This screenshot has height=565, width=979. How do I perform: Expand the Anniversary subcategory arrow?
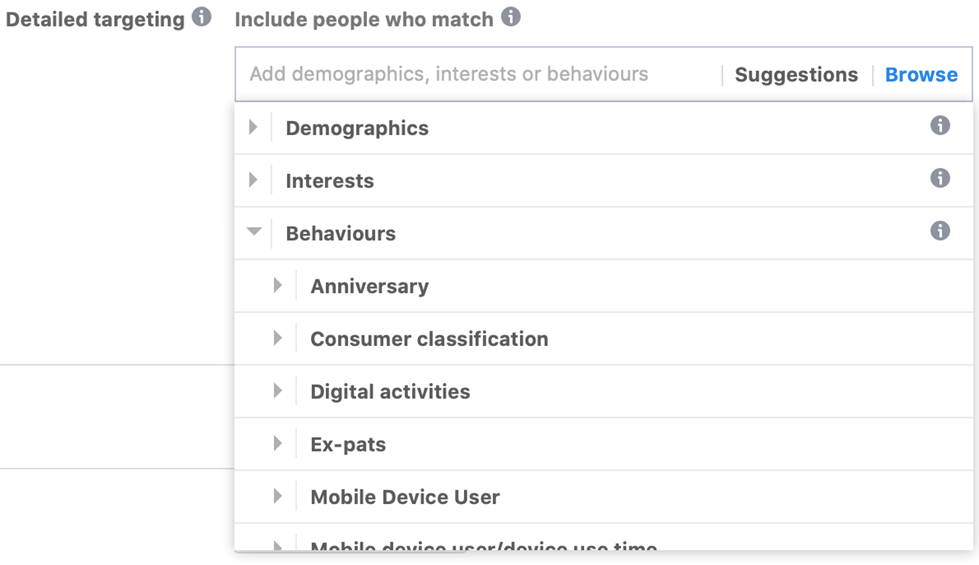278,285
